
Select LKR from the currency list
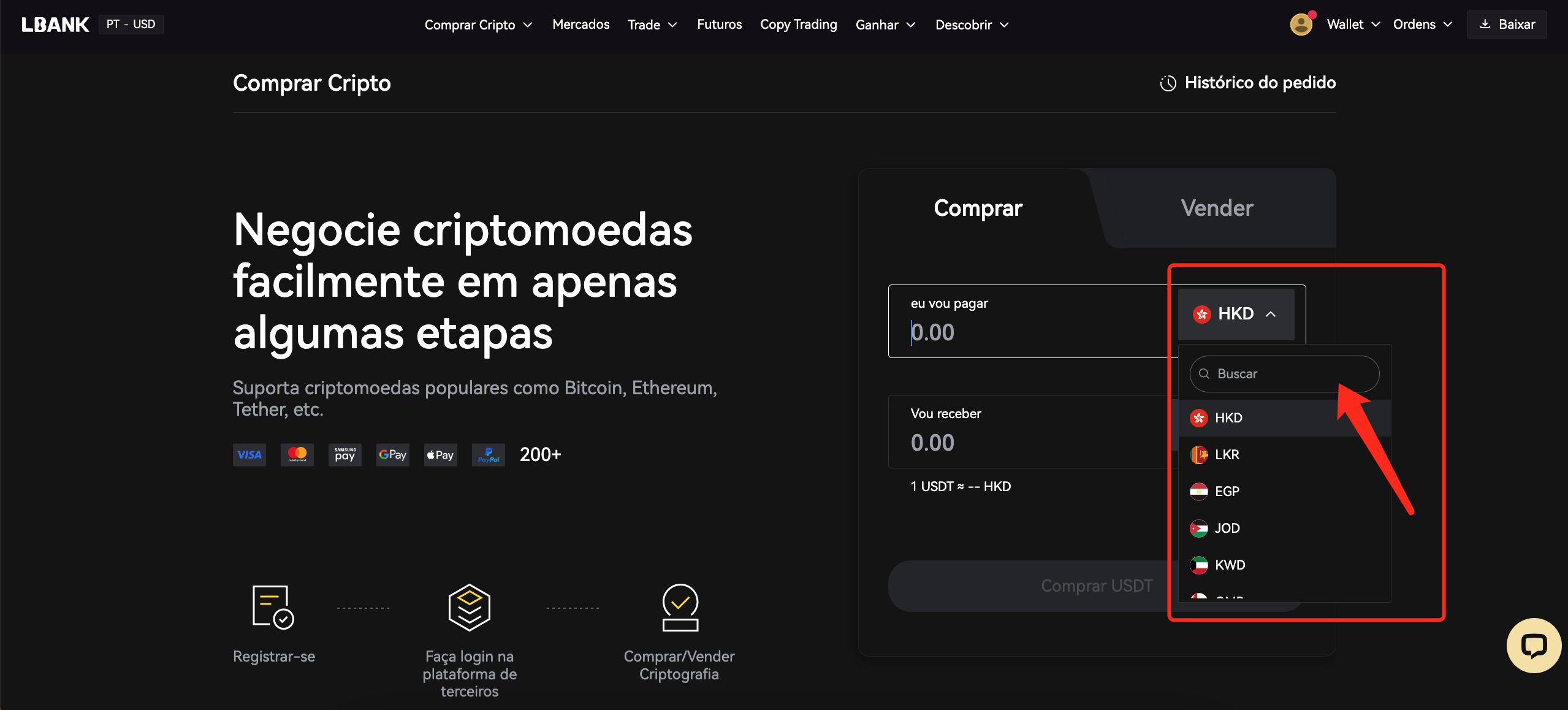[x=1285, y=454]
